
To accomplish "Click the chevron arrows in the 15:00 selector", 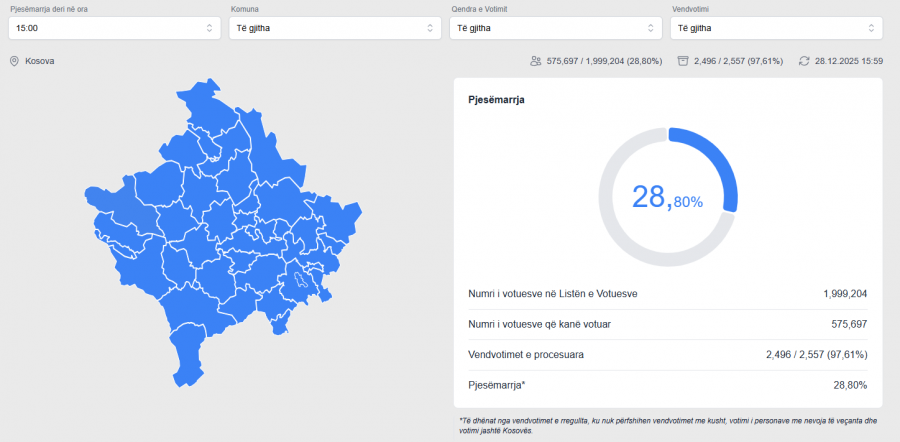I will tap(210, 28).
